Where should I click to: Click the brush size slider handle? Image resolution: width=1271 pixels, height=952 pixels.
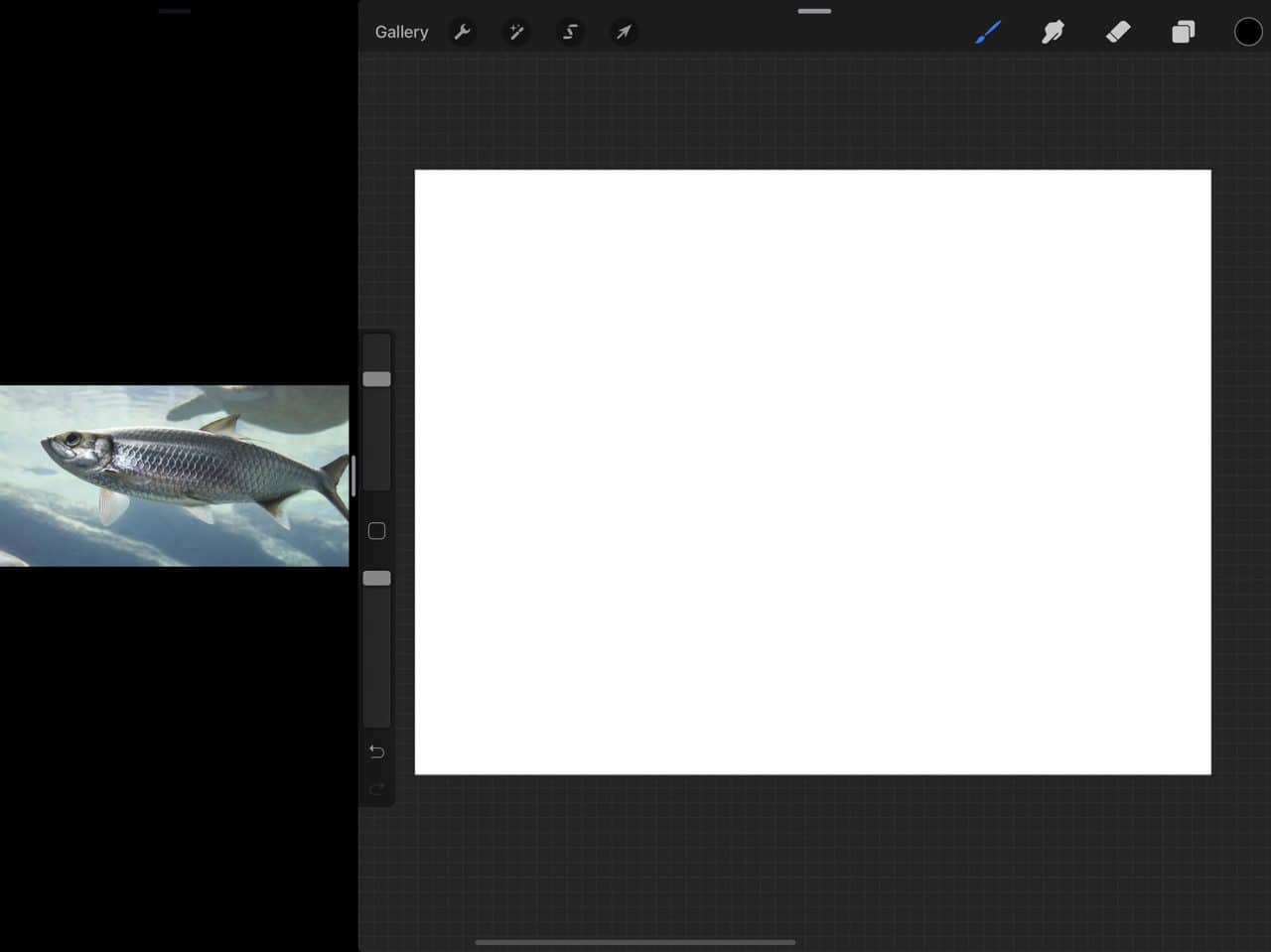coord(376,379)
